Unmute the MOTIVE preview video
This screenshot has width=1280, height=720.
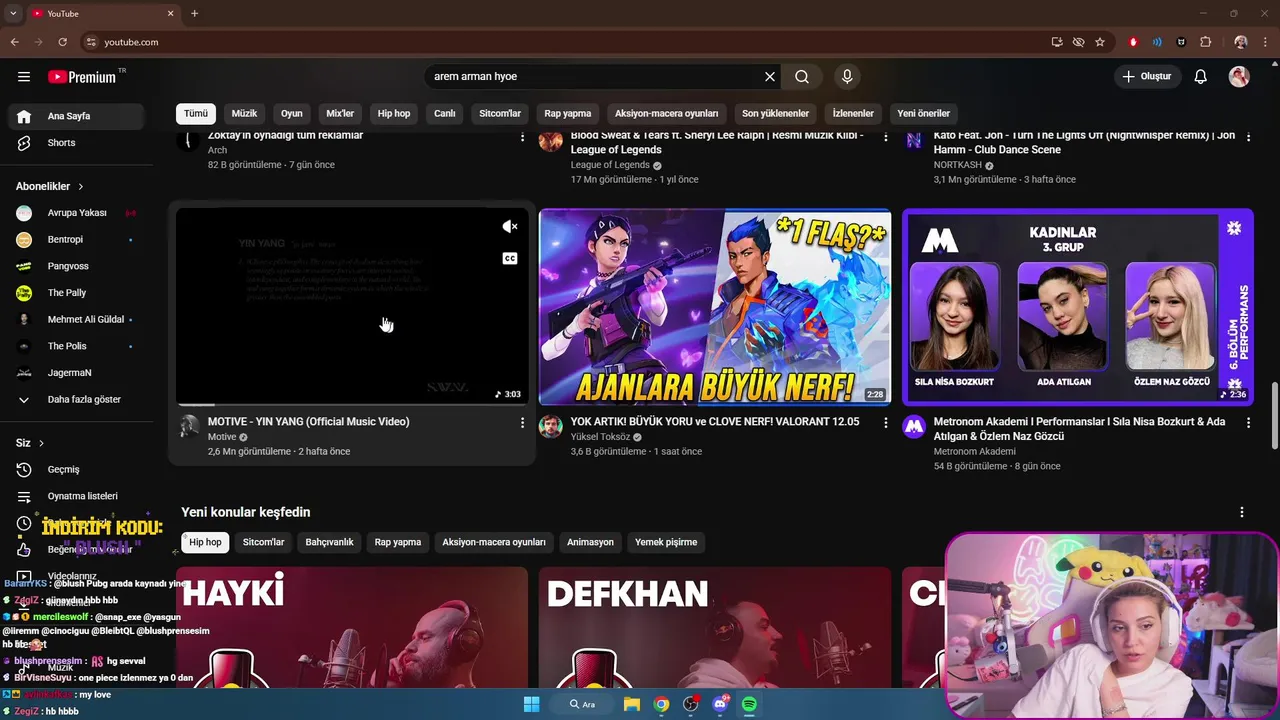(x=510, y=227)
